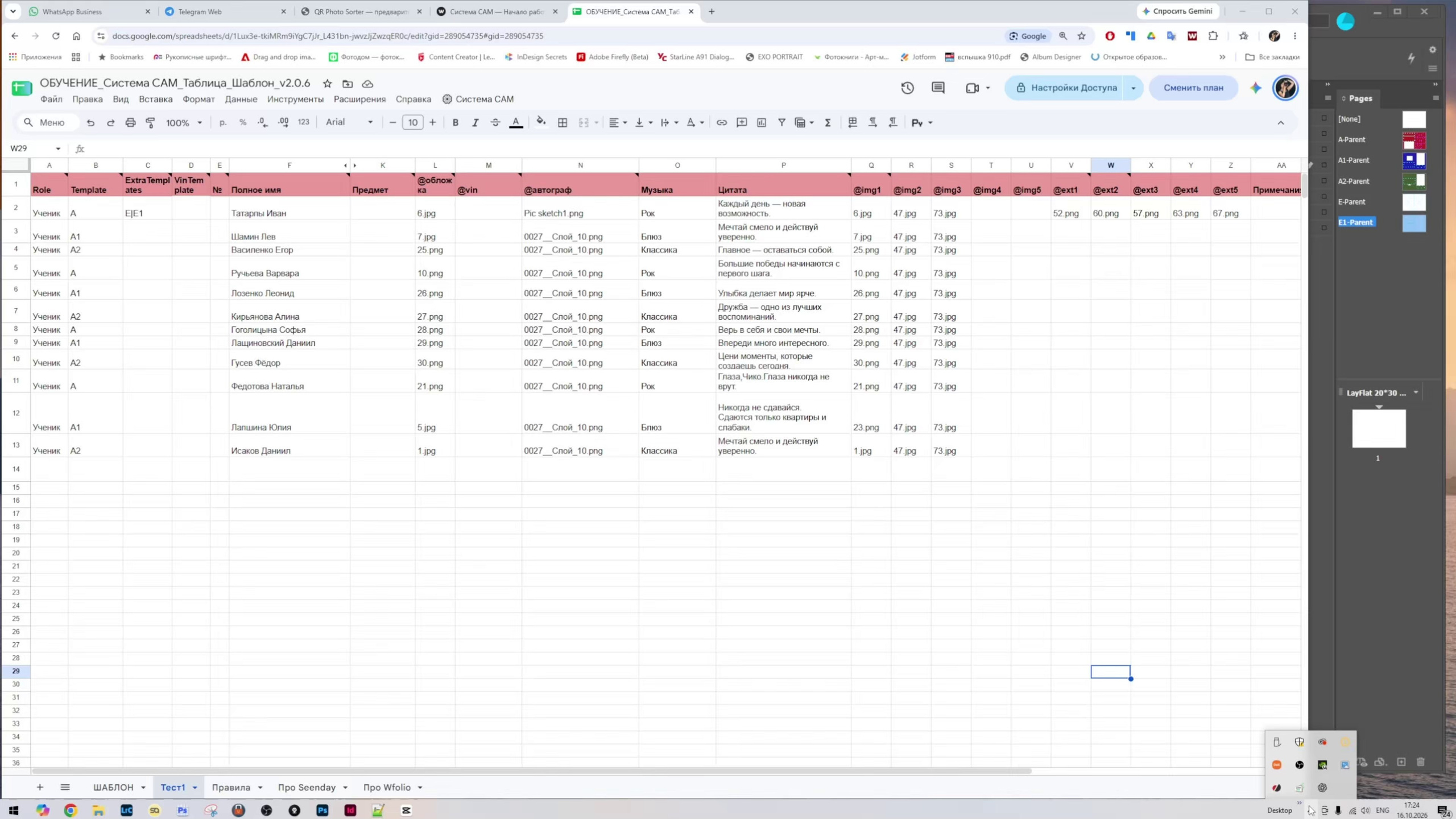This screenshot has height=819, width=1456.
Task: Insert chart from toolbar
Action: pos(762,122)
